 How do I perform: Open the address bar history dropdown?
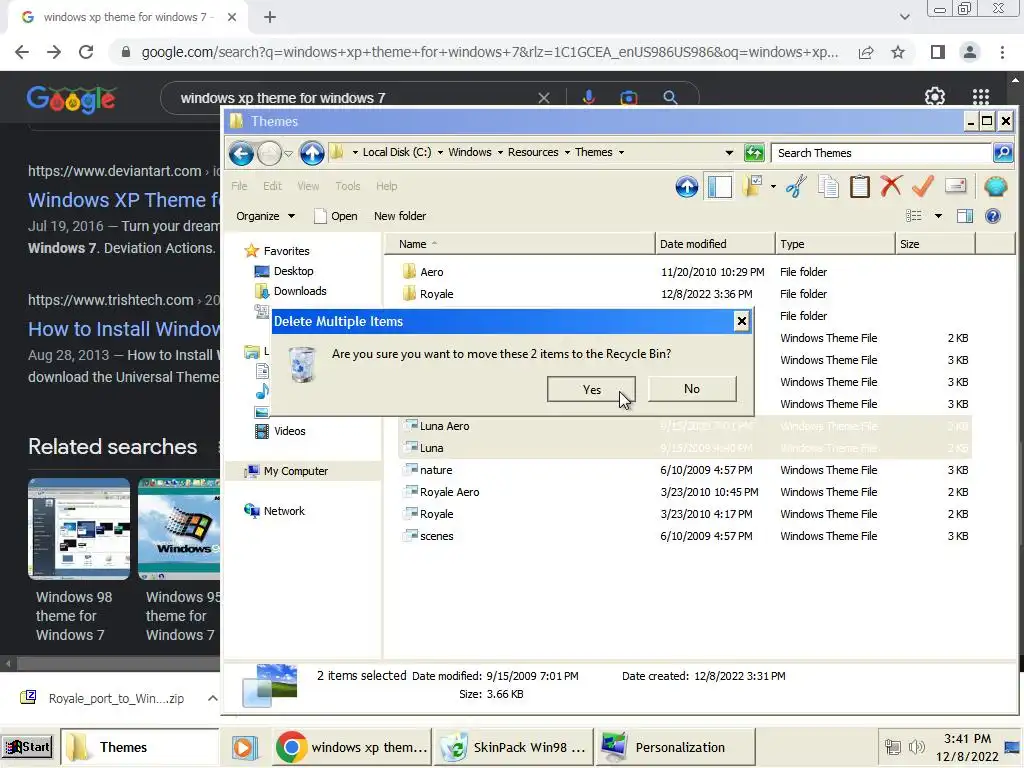click(729, 153)
